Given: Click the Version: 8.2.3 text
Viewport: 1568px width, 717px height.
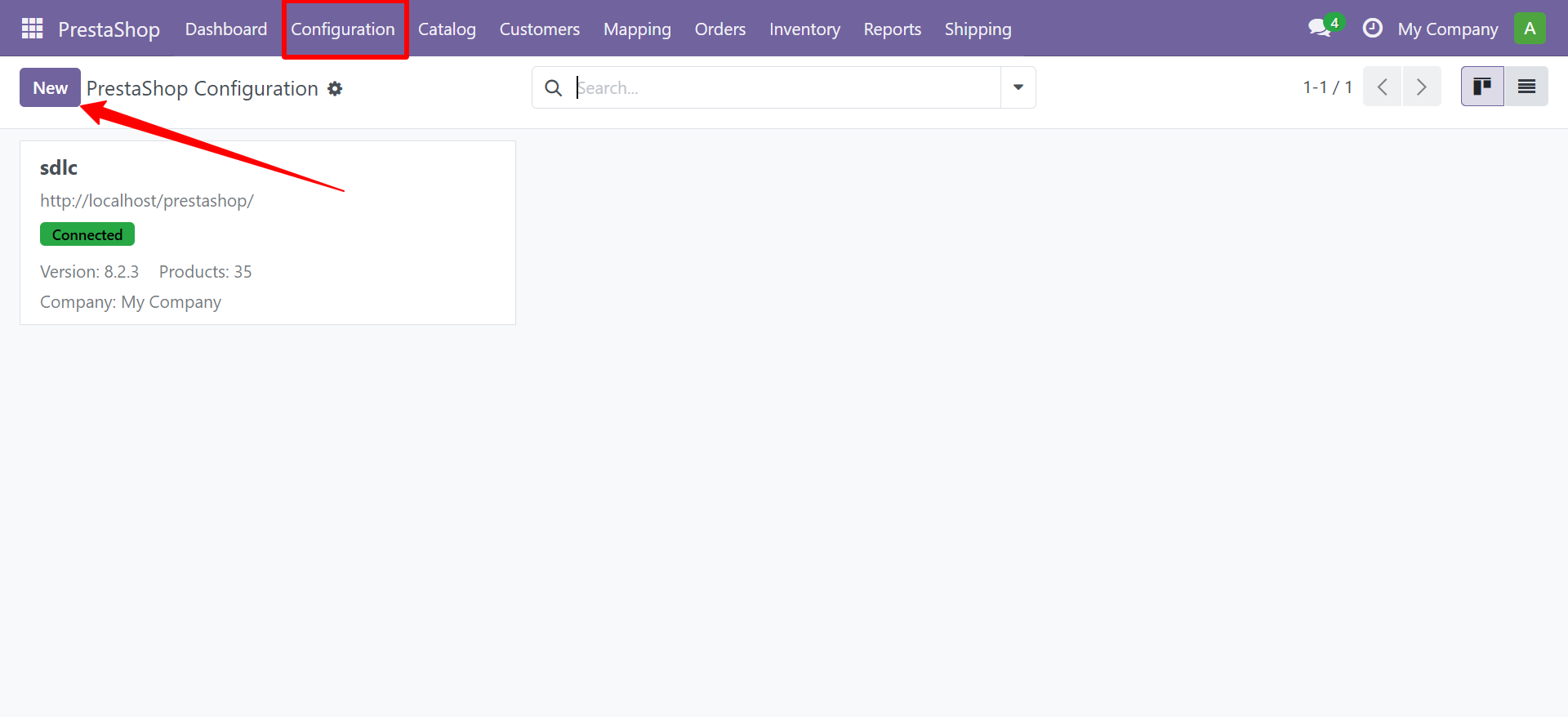Looking at the screenshot, I should coord(90,272).
